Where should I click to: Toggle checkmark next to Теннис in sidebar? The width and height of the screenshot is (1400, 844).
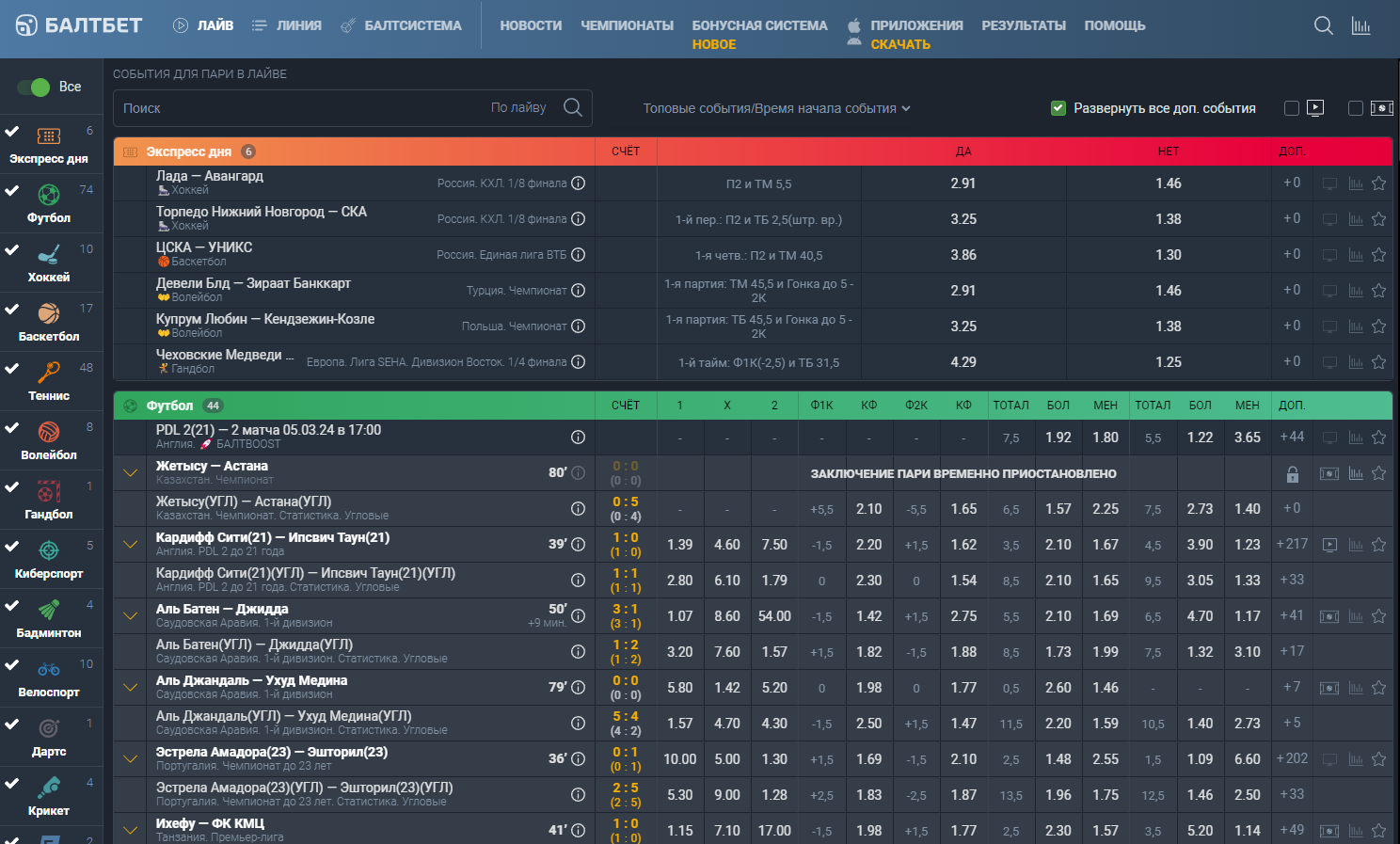pos(12,368)
